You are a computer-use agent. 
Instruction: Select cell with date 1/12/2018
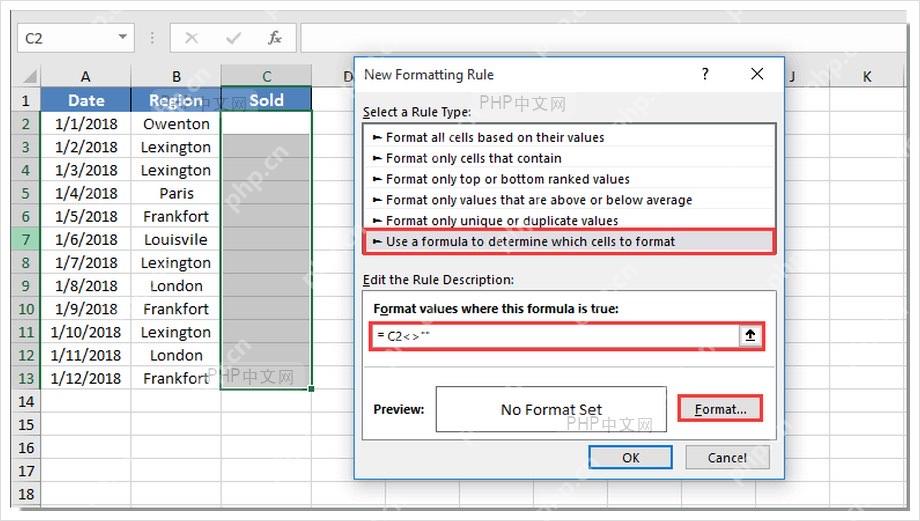(x=86, y=378)
